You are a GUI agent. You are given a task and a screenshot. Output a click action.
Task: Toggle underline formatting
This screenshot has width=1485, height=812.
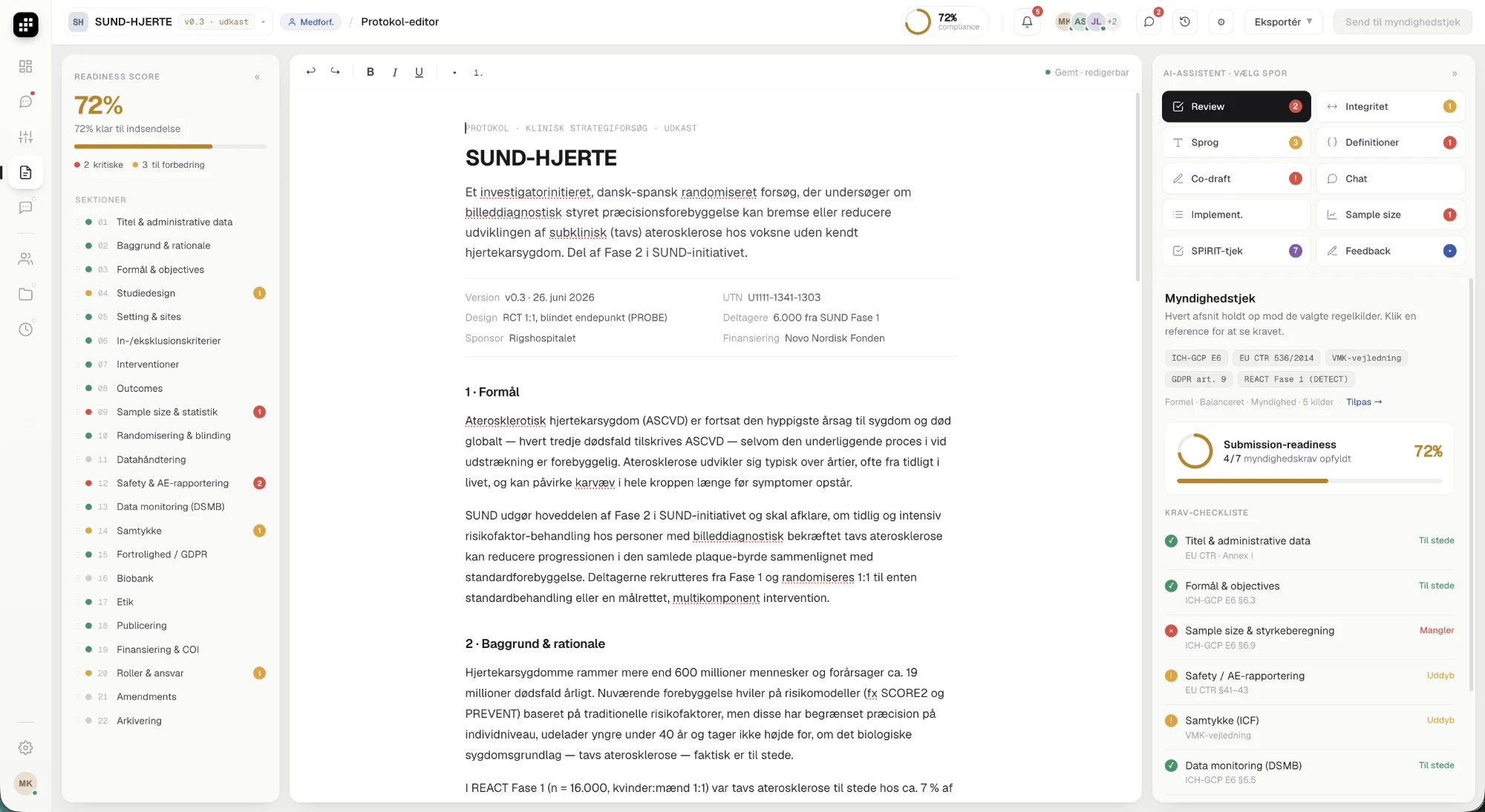[x=419, y=72]
